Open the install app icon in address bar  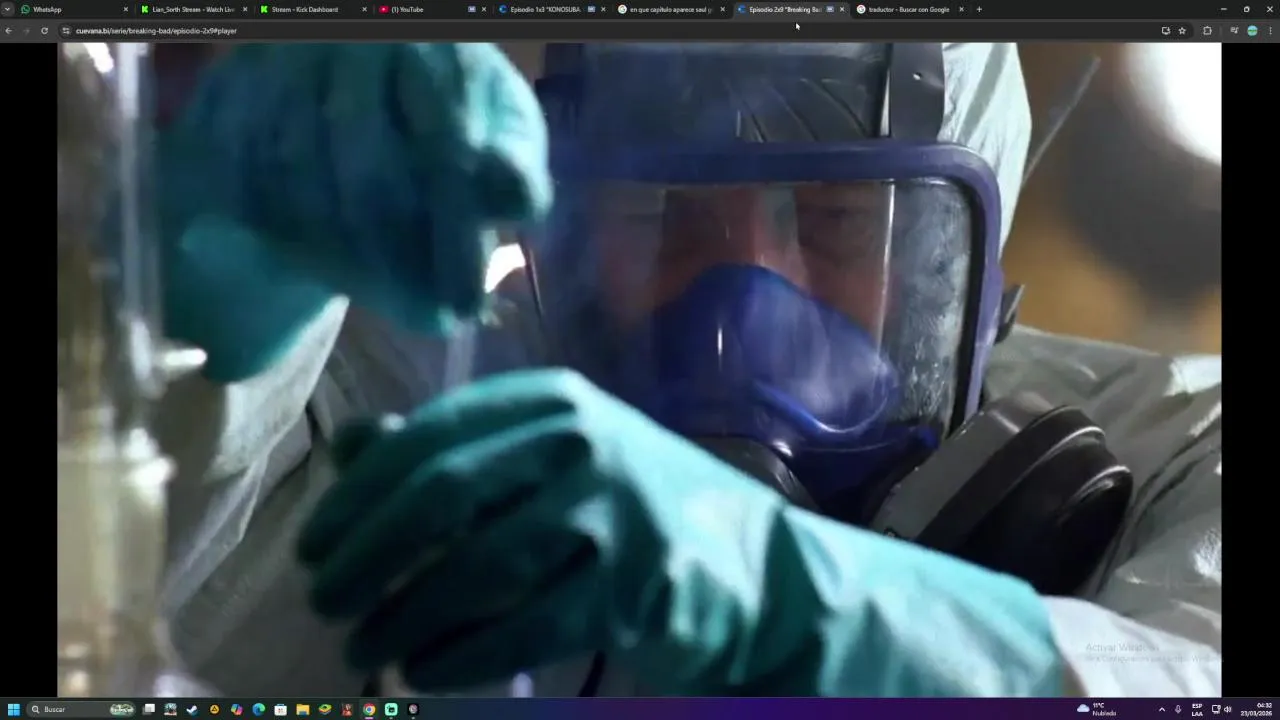click(x=1165, y=31)
